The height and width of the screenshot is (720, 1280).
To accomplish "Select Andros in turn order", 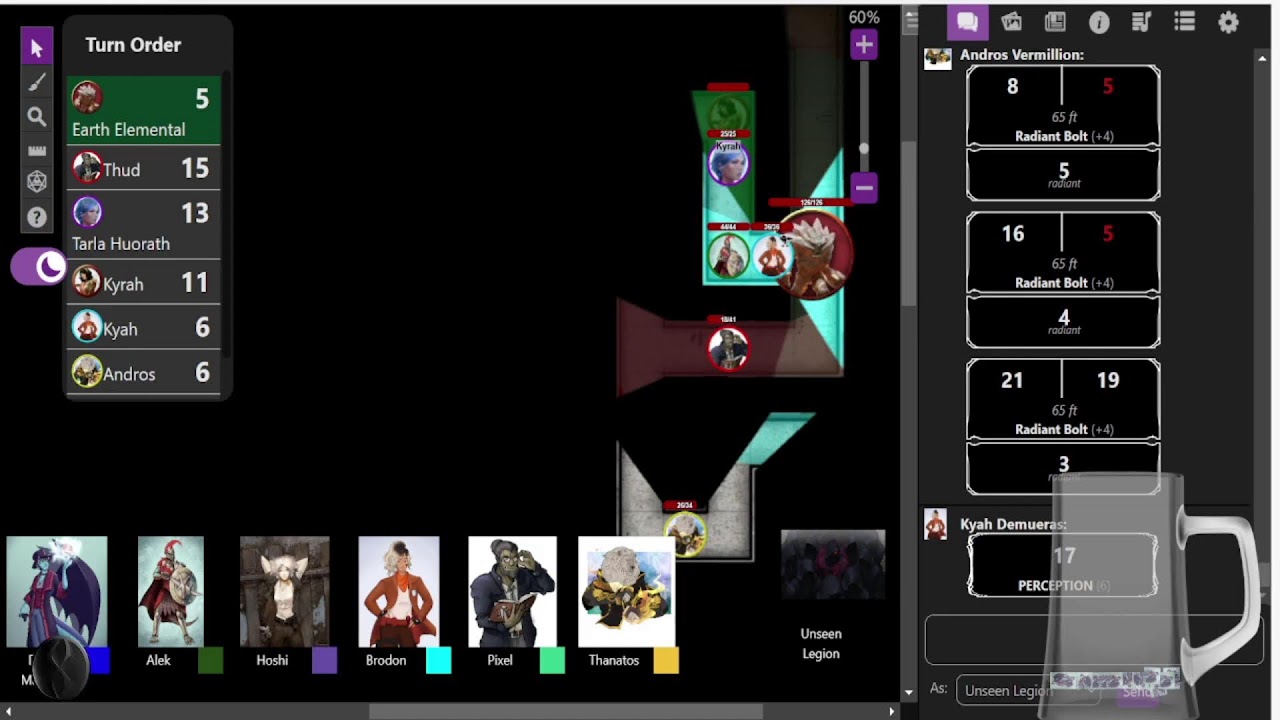I will click(x=144, y=373).
